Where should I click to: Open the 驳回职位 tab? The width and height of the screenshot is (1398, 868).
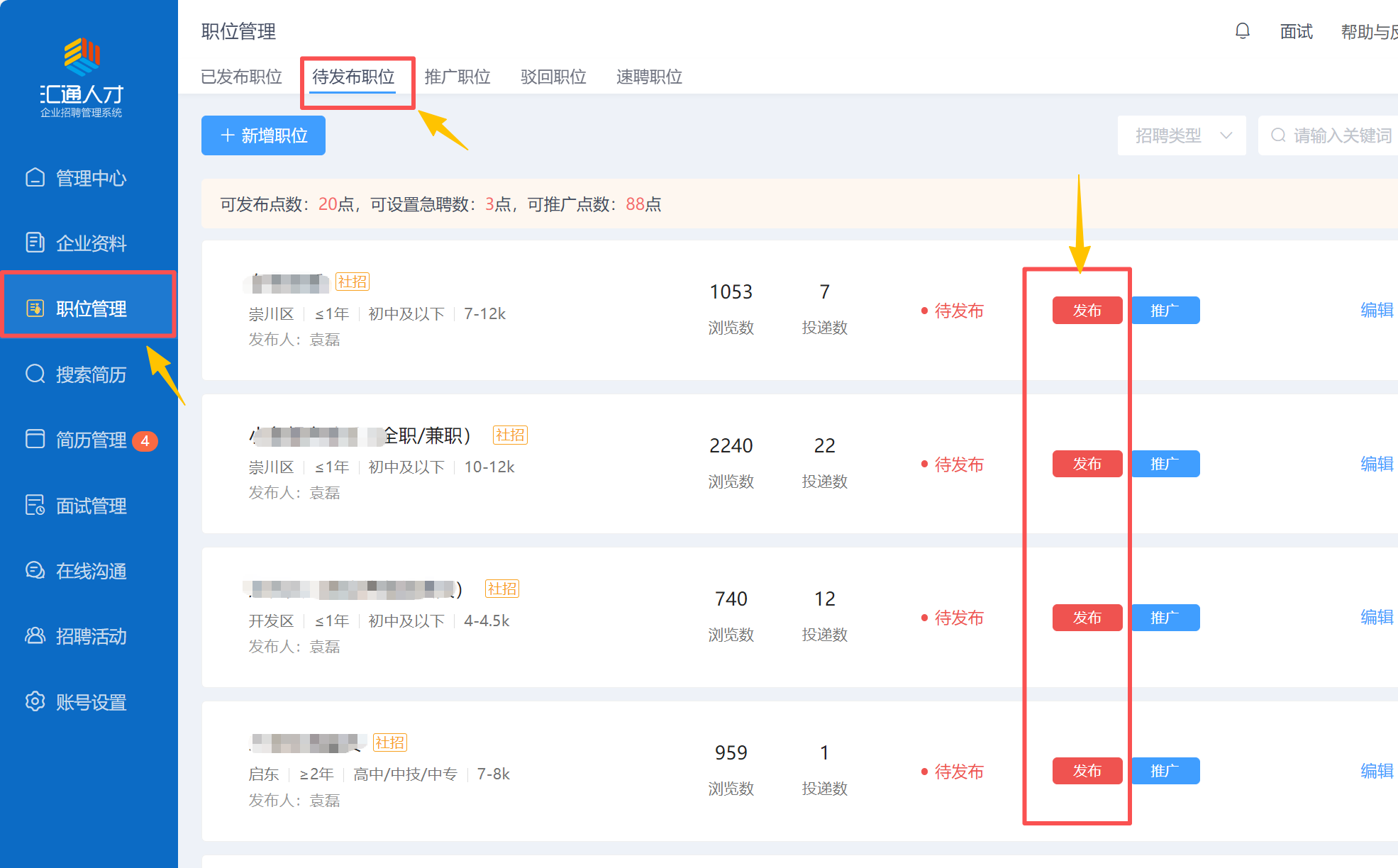tap(553, 77)
